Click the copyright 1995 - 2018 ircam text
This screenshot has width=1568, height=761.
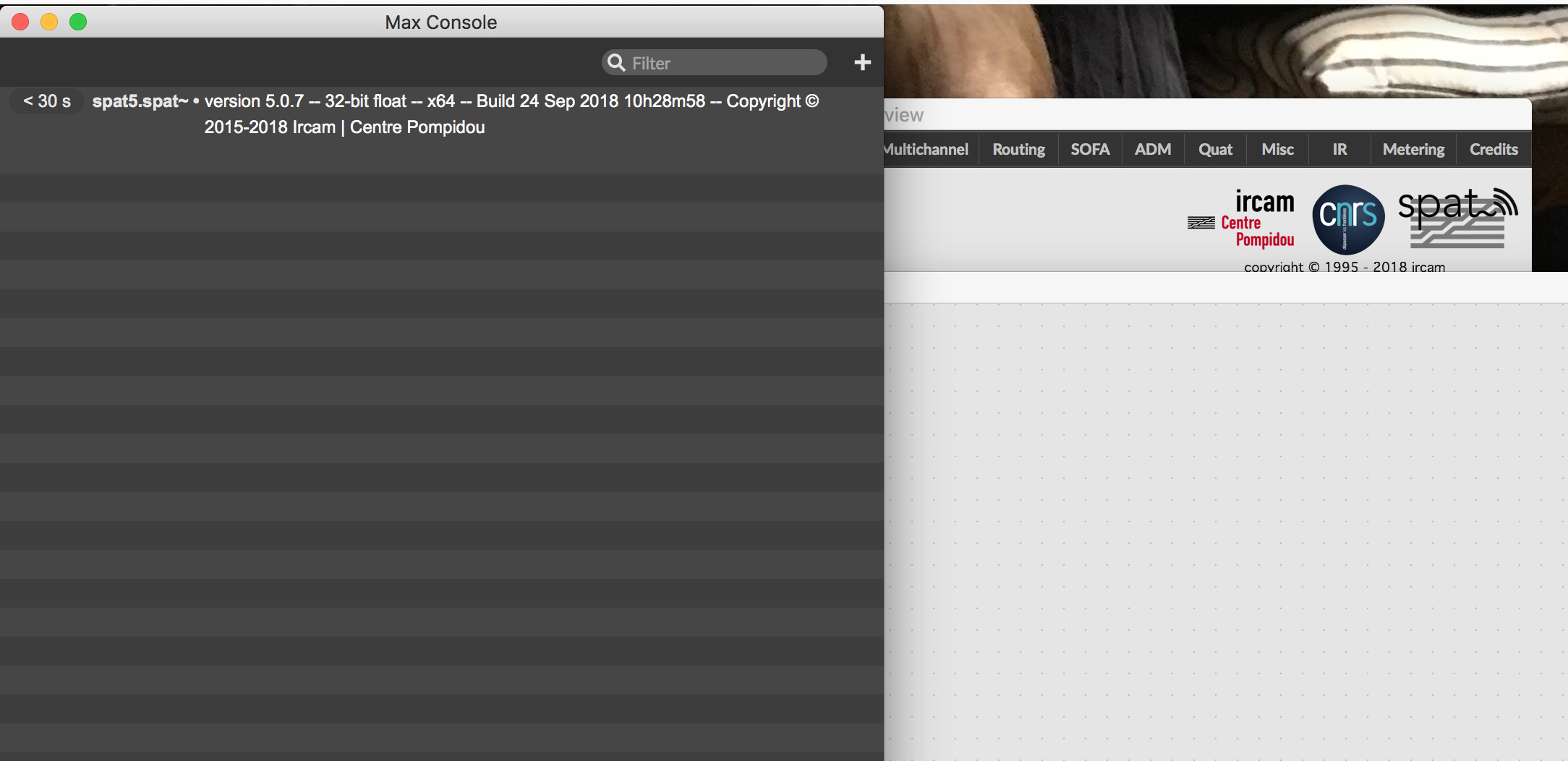[1345, 267]
